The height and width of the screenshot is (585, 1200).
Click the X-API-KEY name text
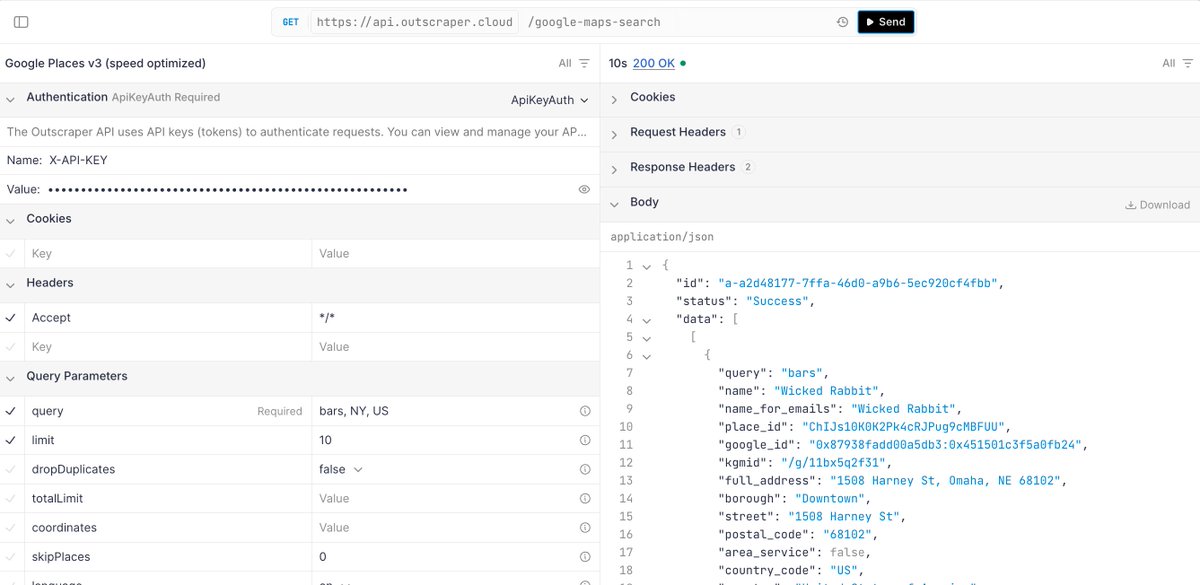click(78, 160)
